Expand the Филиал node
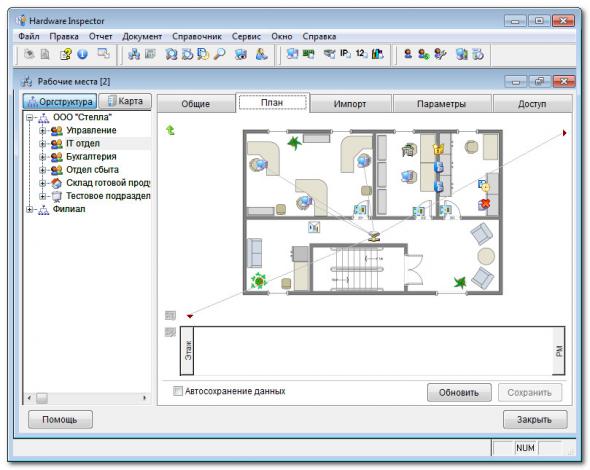The image size is (590, 470). coord(29,210)
